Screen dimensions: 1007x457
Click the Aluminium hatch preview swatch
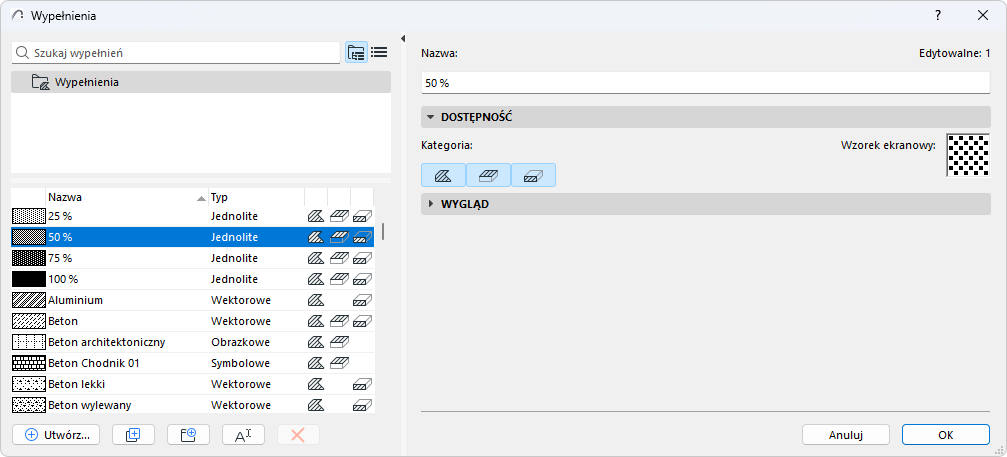[29, 300]
